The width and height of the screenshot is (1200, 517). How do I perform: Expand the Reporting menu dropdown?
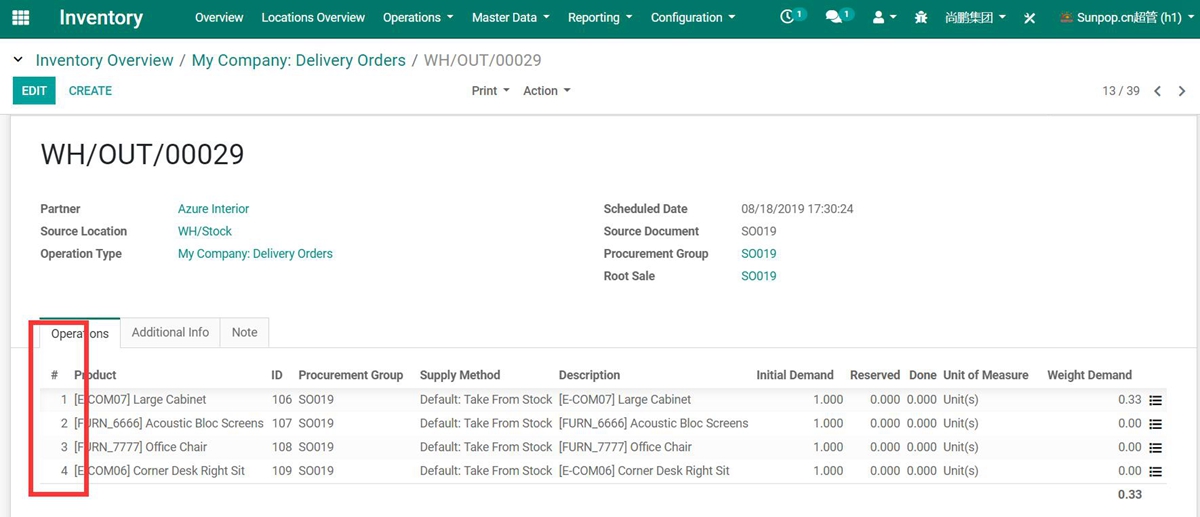click(x=599, y=18)
